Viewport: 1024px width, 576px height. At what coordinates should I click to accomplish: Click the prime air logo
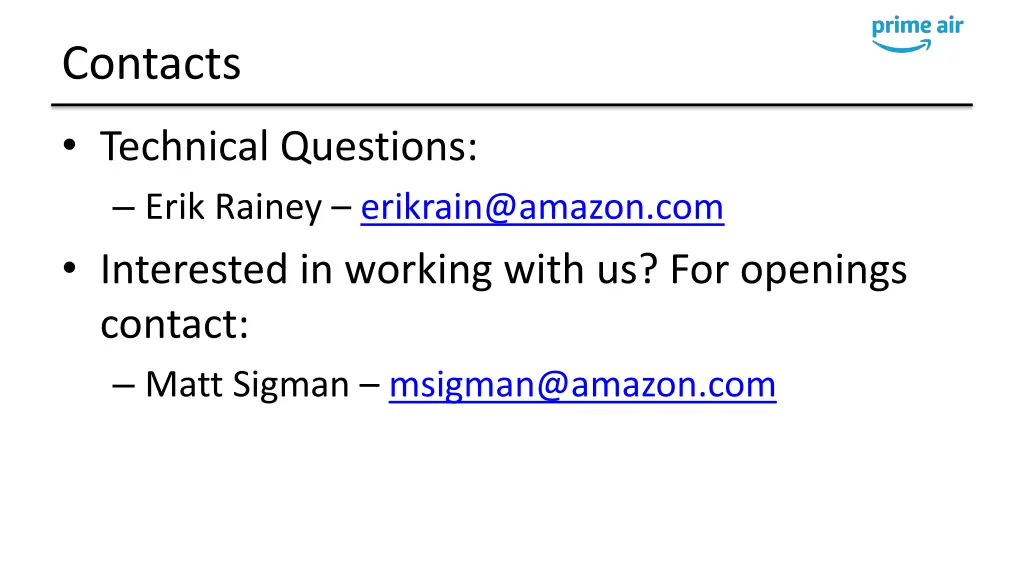click(x=918, y=34)
